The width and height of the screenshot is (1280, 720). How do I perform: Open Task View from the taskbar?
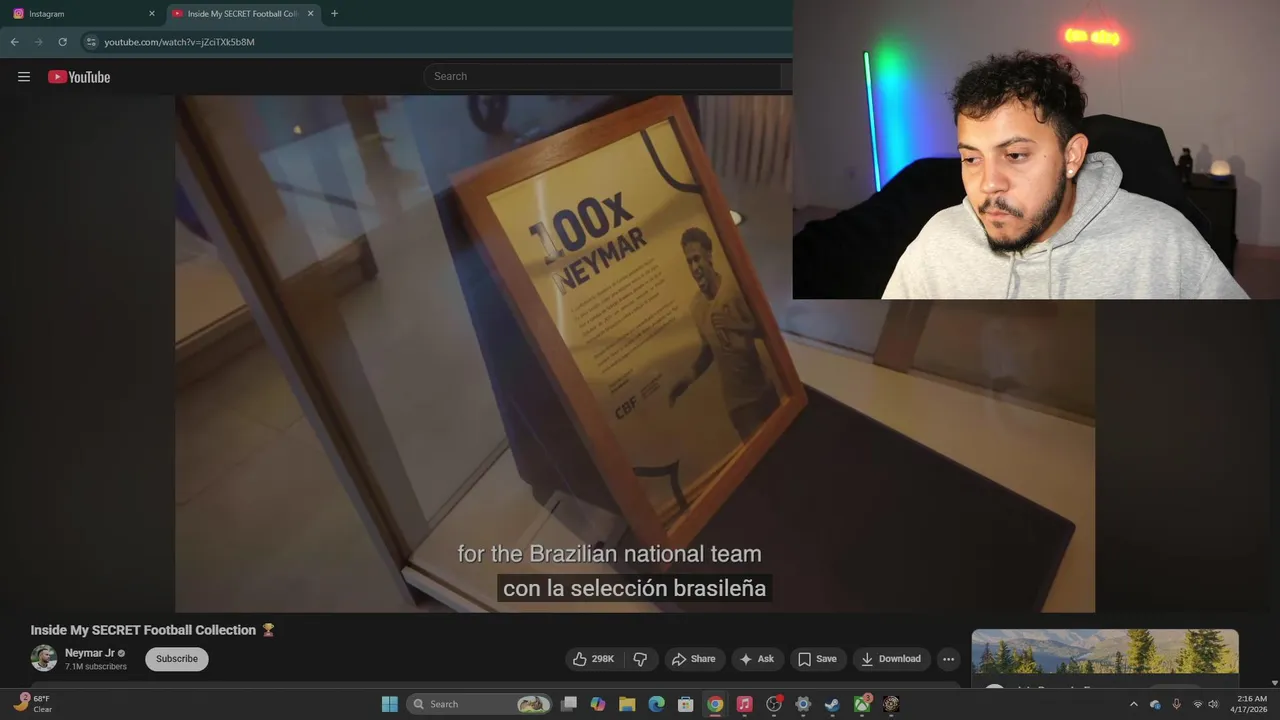[569, 704]
